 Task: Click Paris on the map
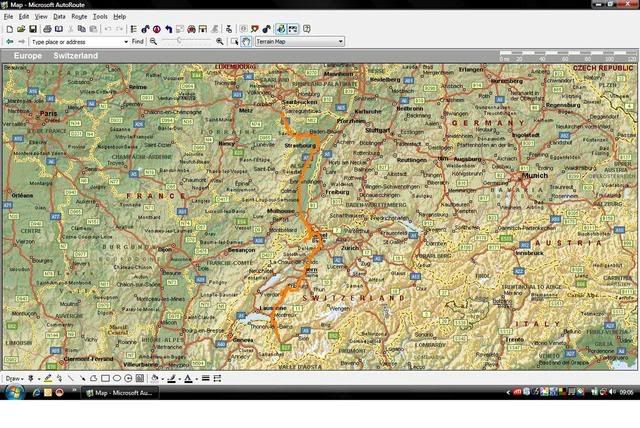click(49, 113)
